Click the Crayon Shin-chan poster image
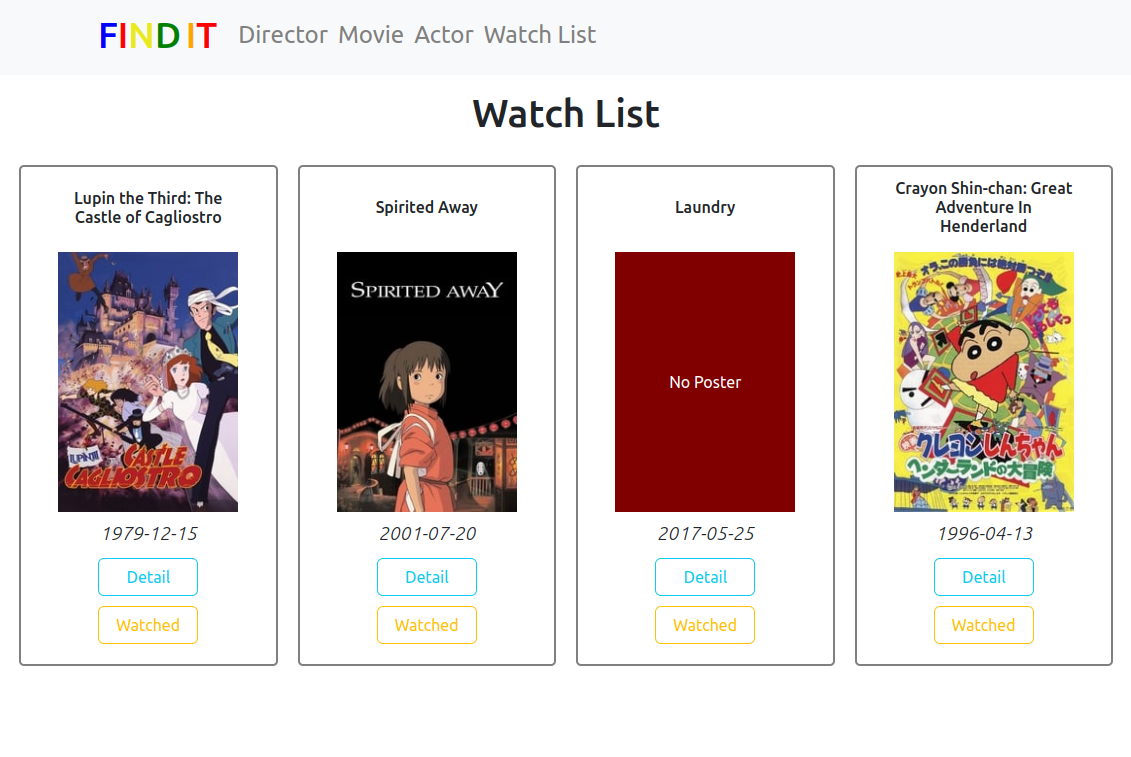The height and width of the screenshot is (757, 1131). tap(984, 382)
